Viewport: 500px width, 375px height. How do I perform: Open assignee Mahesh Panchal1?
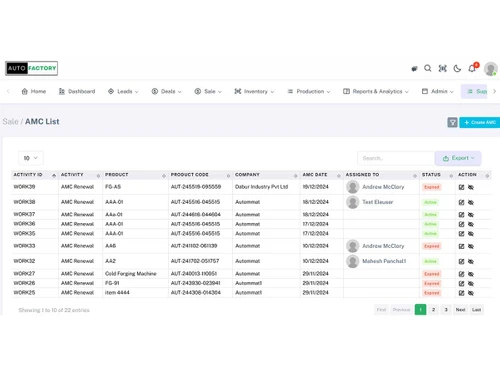click(x=384, y=261)
